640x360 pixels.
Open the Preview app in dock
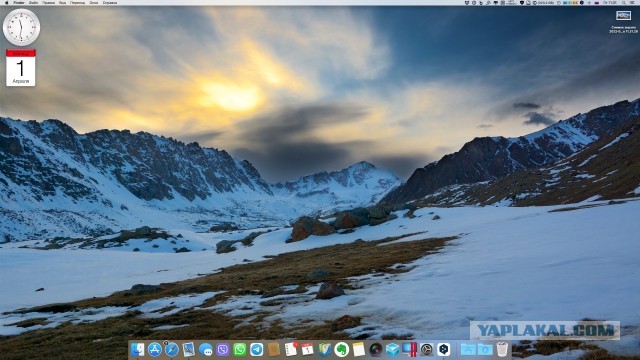click(189, 349)
